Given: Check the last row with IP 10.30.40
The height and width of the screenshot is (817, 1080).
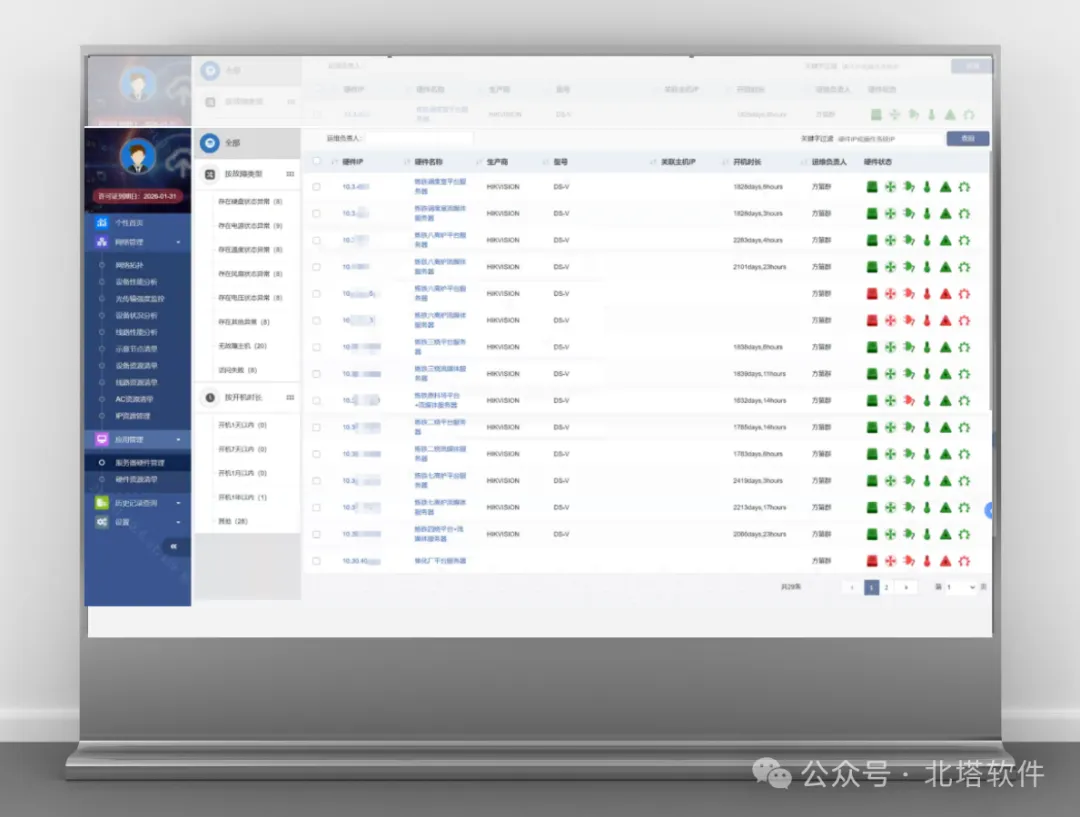Looking at the screenshot, I should click(x=316, y=561).
